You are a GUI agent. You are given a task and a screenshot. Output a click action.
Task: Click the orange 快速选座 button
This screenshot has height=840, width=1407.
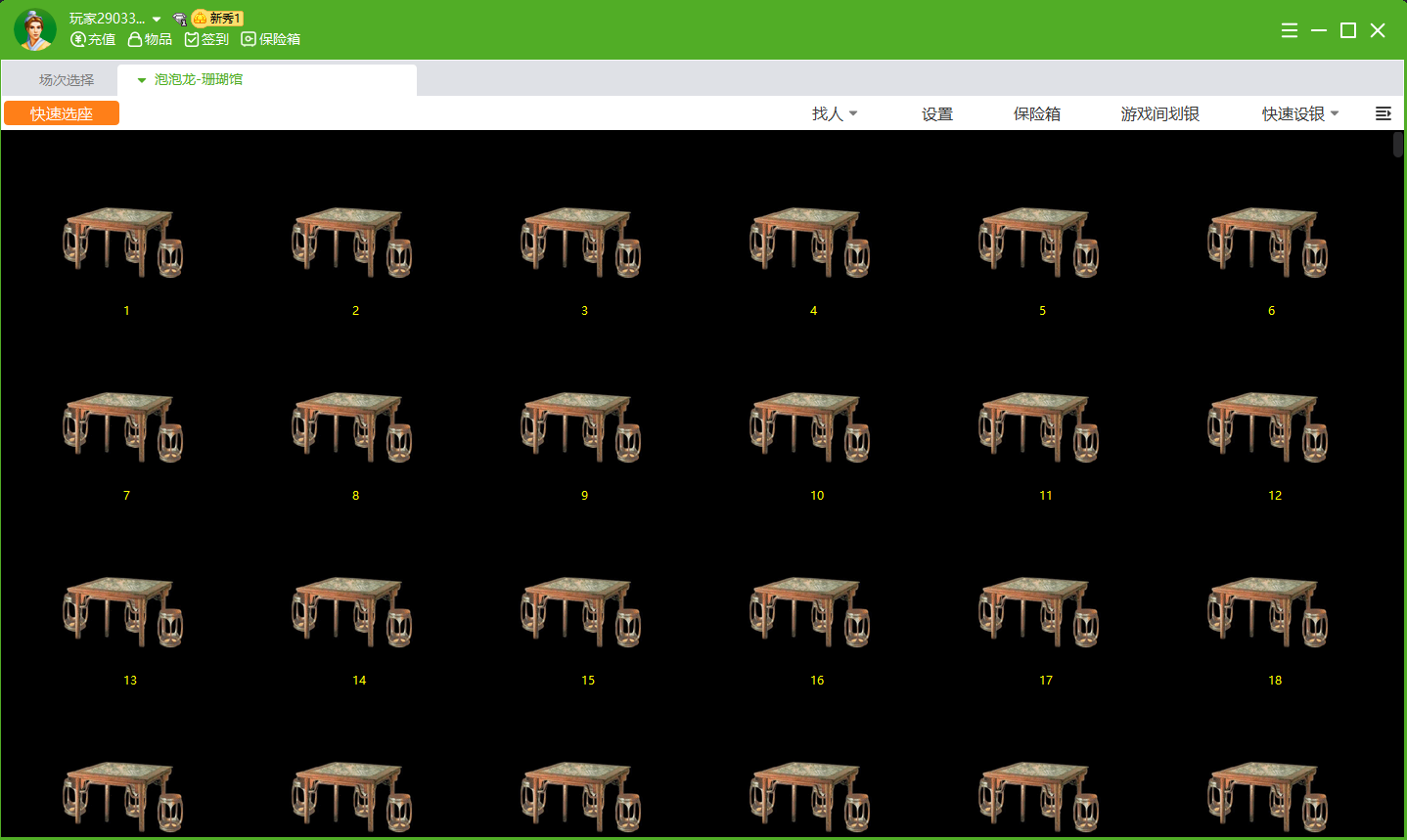(62, 113)
